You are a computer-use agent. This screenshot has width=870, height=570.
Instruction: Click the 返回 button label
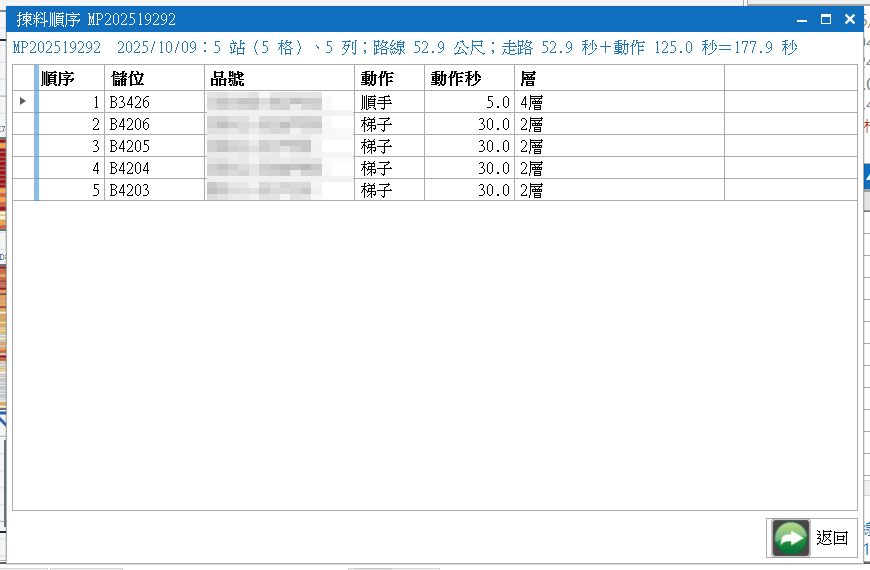pos(832,538)
